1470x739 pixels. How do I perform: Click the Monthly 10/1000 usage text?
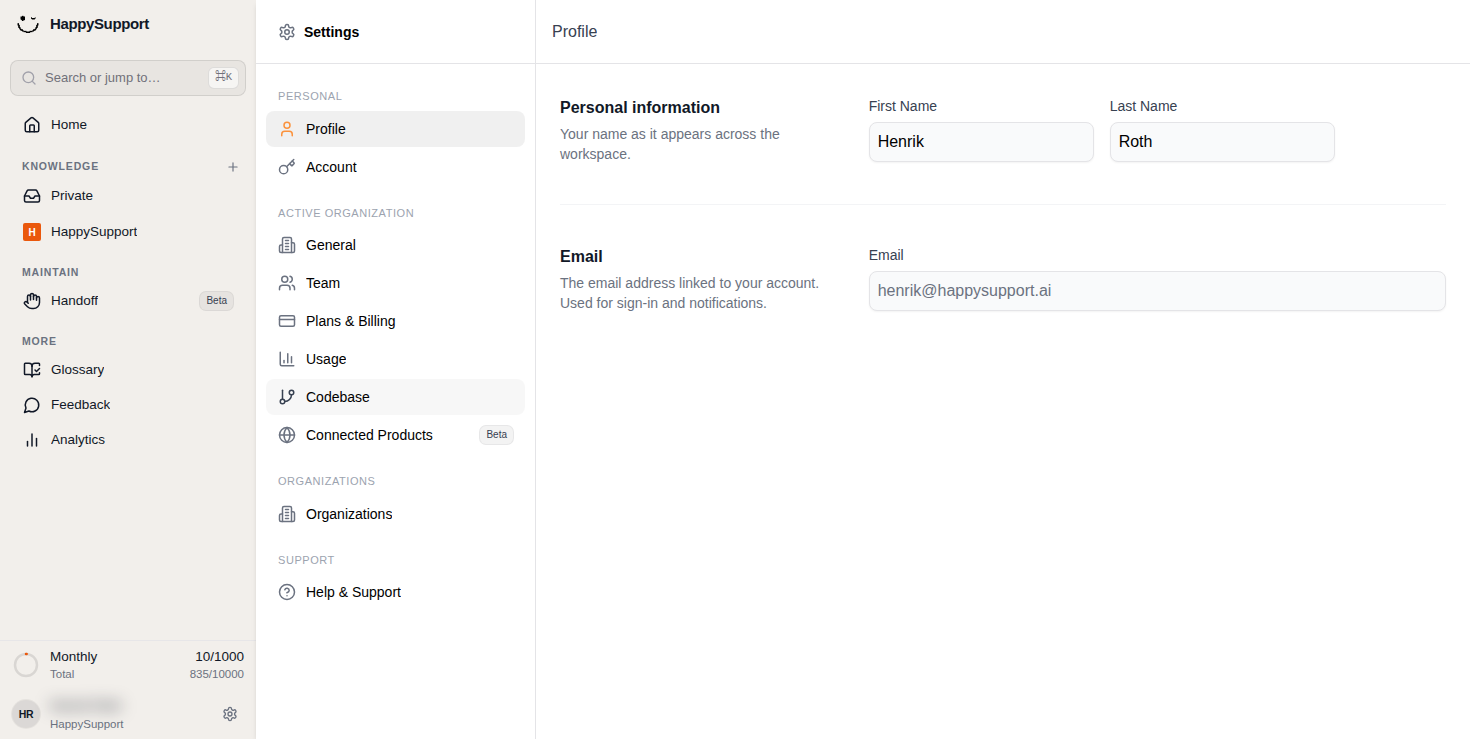[147, 657]
